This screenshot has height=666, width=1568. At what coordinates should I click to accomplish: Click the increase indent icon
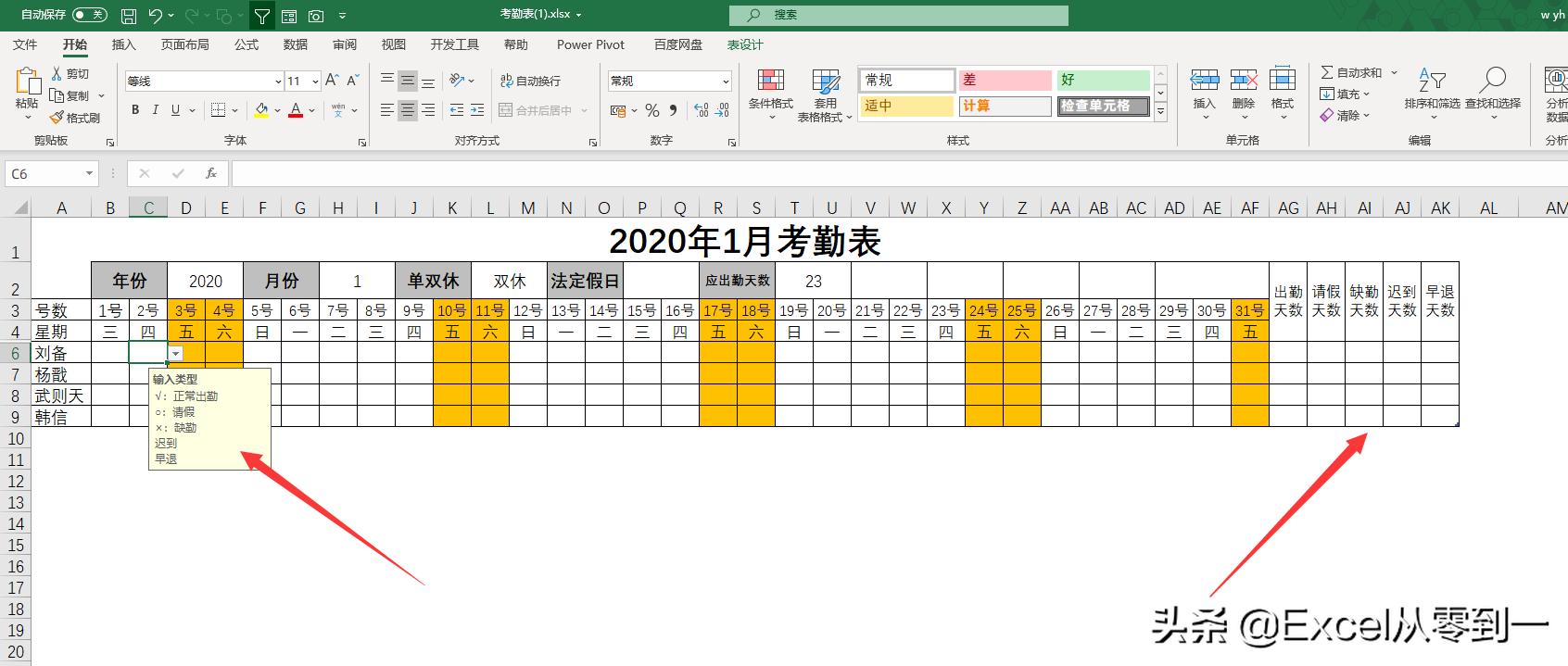pyautogui.click(x=477, y=110)
